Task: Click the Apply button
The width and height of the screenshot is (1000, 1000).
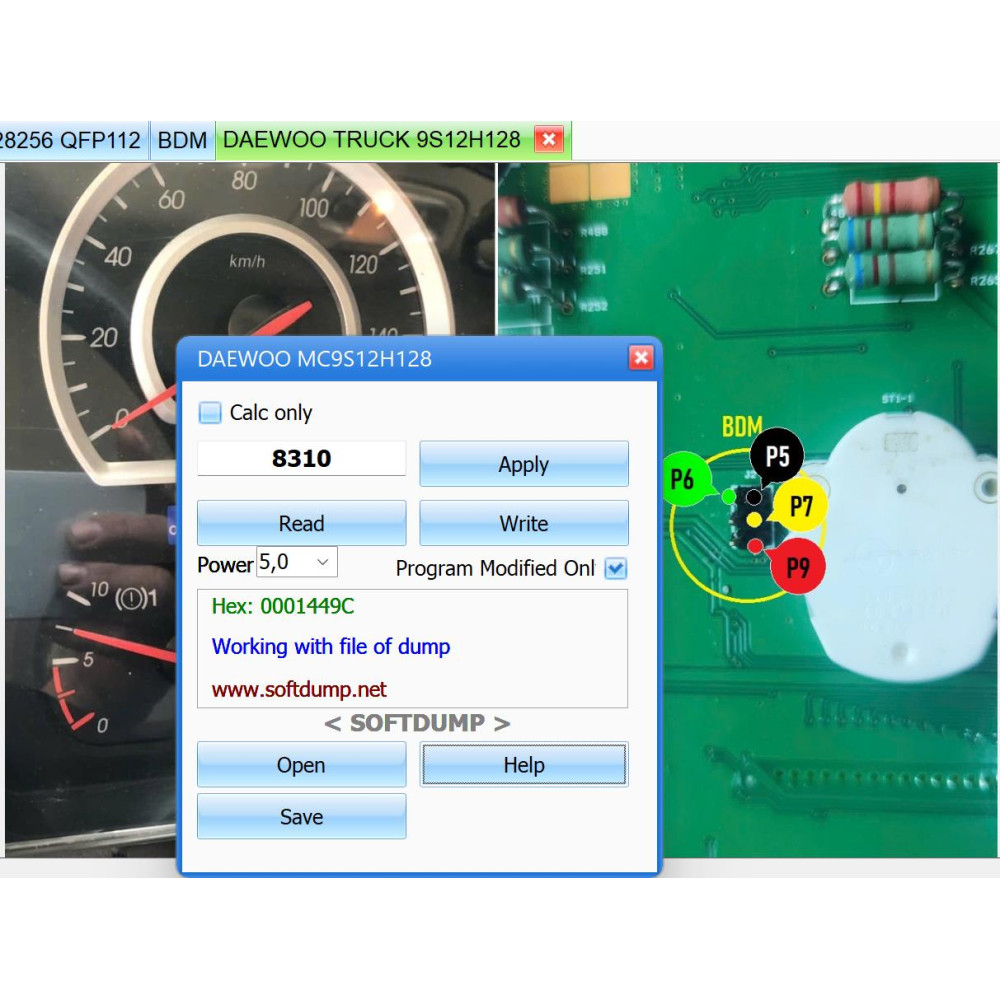Action: 524,464
